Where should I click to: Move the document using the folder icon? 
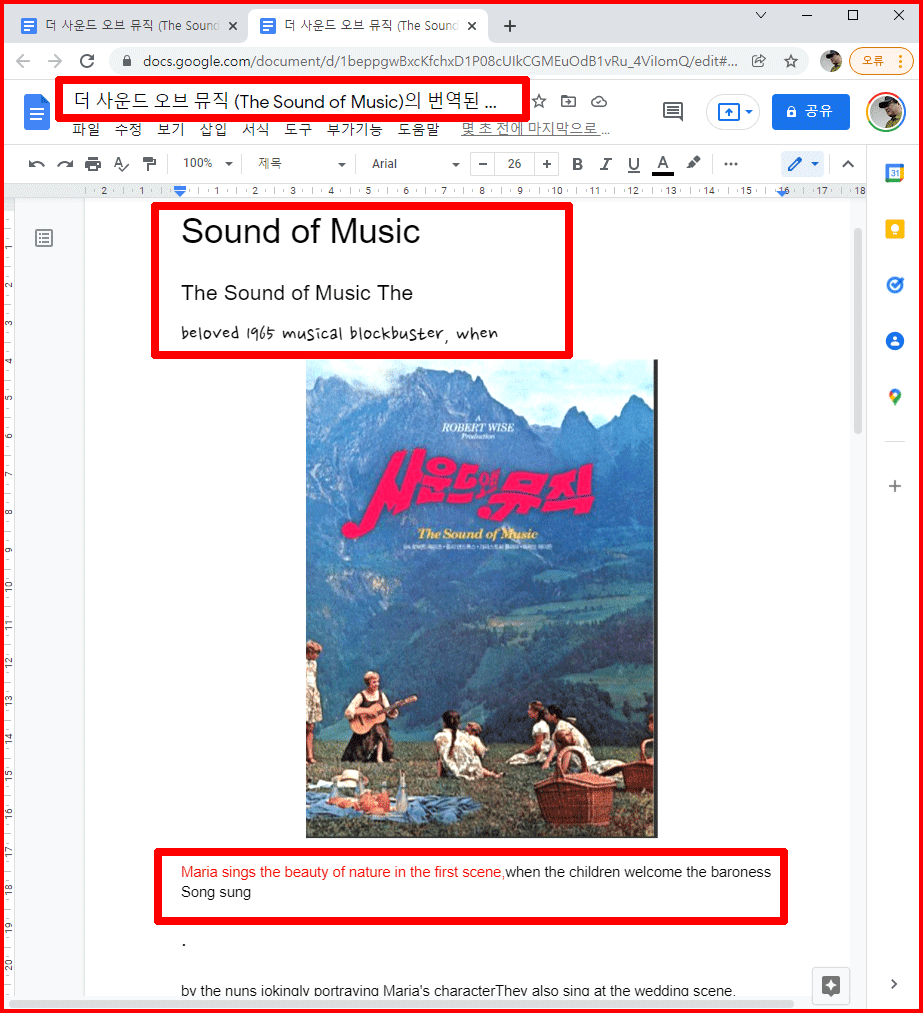point(568,101)
